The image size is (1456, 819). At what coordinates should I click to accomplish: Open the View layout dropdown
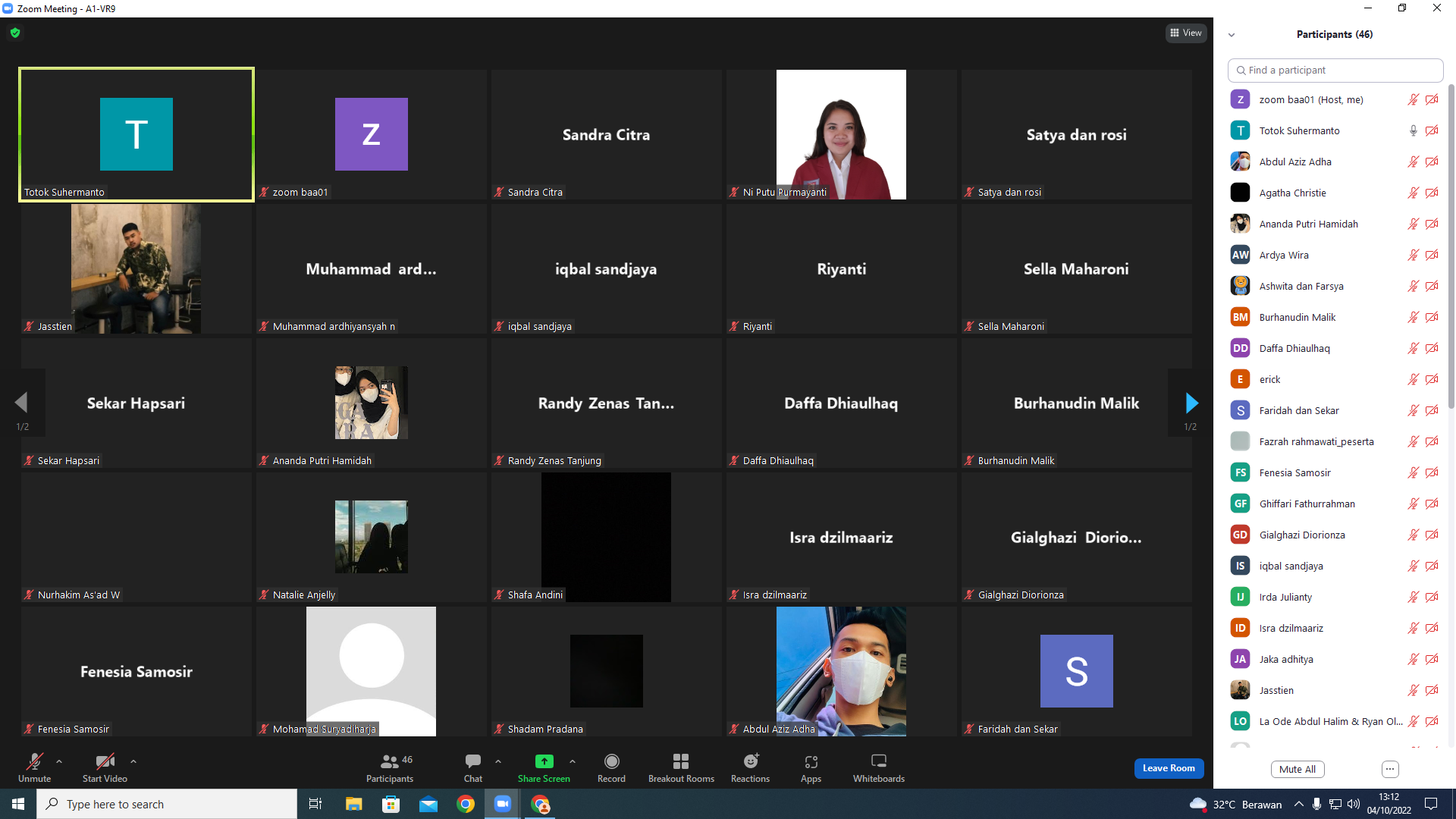(x=1186, y=33)
